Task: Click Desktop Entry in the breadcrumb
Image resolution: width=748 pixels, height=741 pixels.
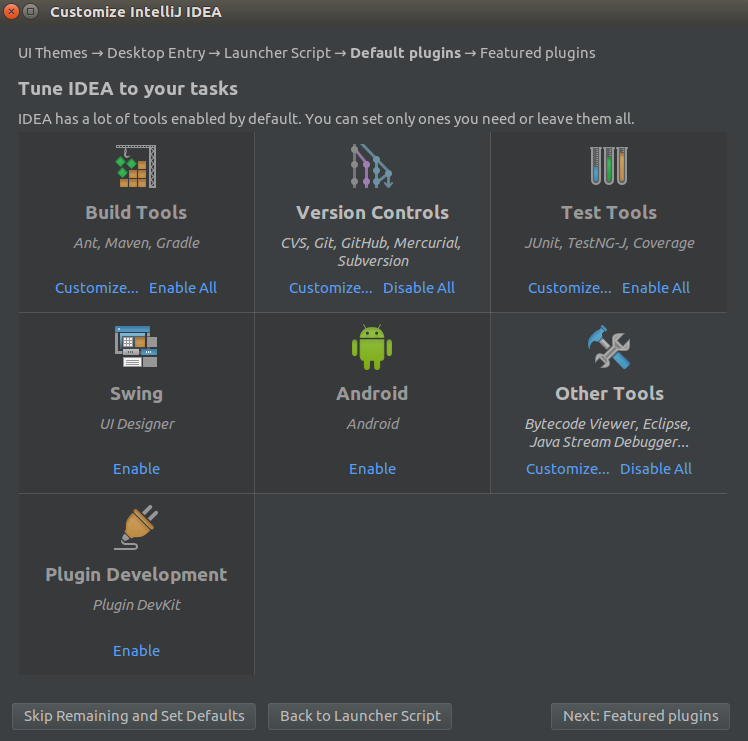Action: coord(156,53)
